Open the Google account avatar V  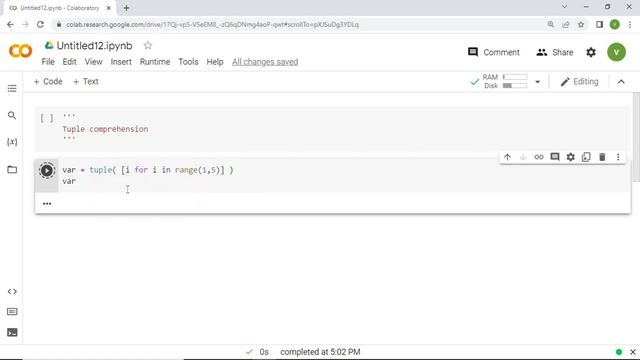[616, 52]
